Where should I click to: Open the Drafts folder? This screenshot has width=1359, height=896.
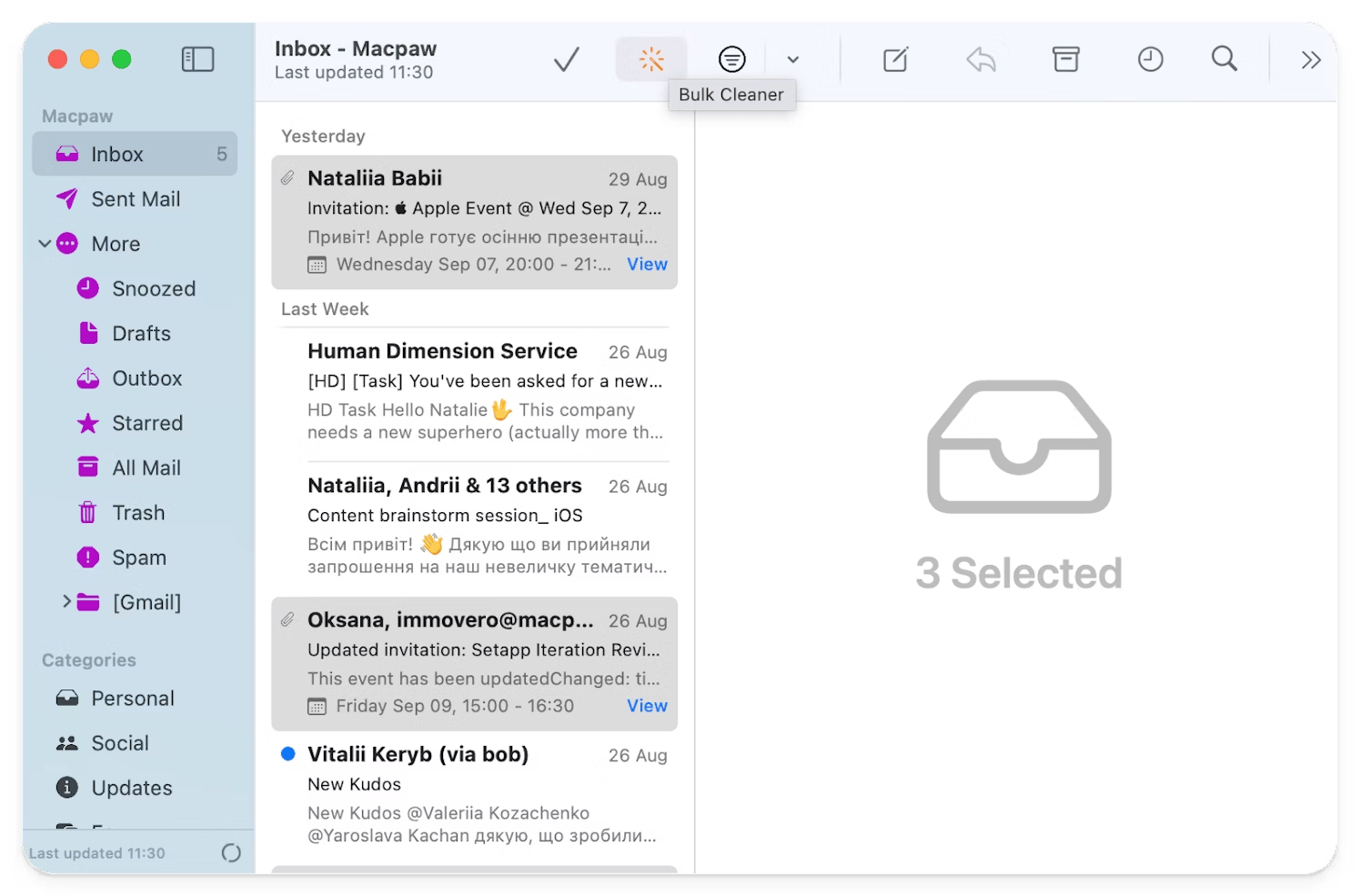(x=135, y=333)
